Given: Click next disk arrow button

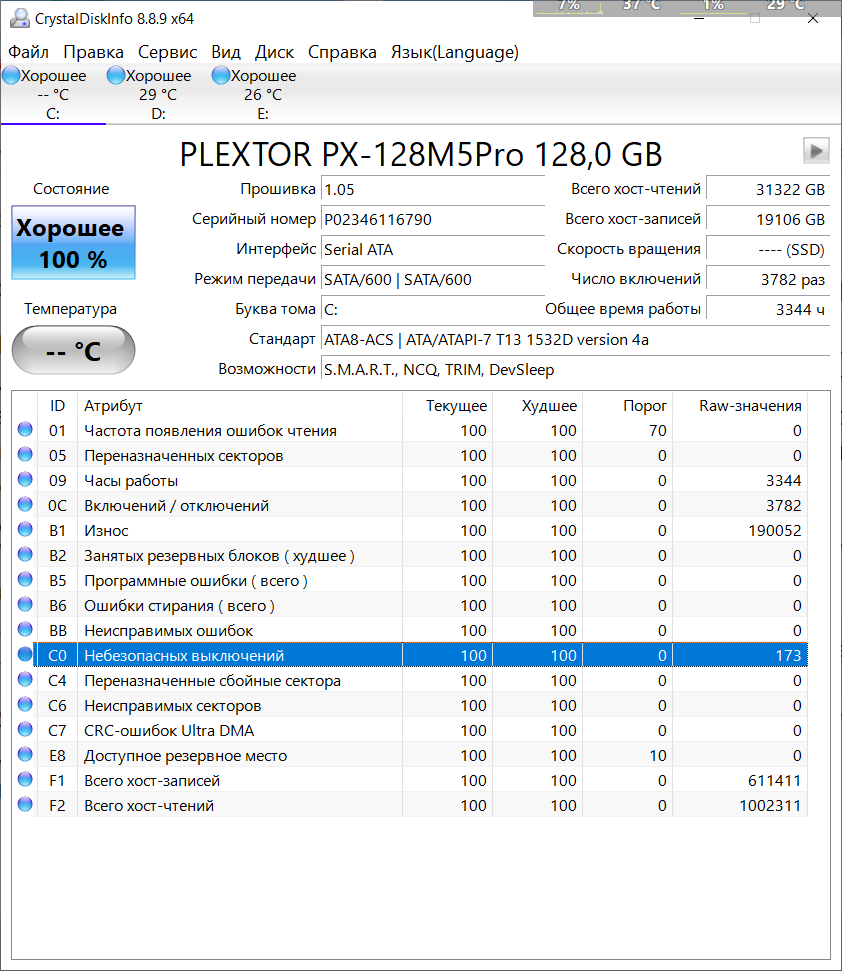Looking at the screenshot, I should pyautogui.click(x=816, y=150).
